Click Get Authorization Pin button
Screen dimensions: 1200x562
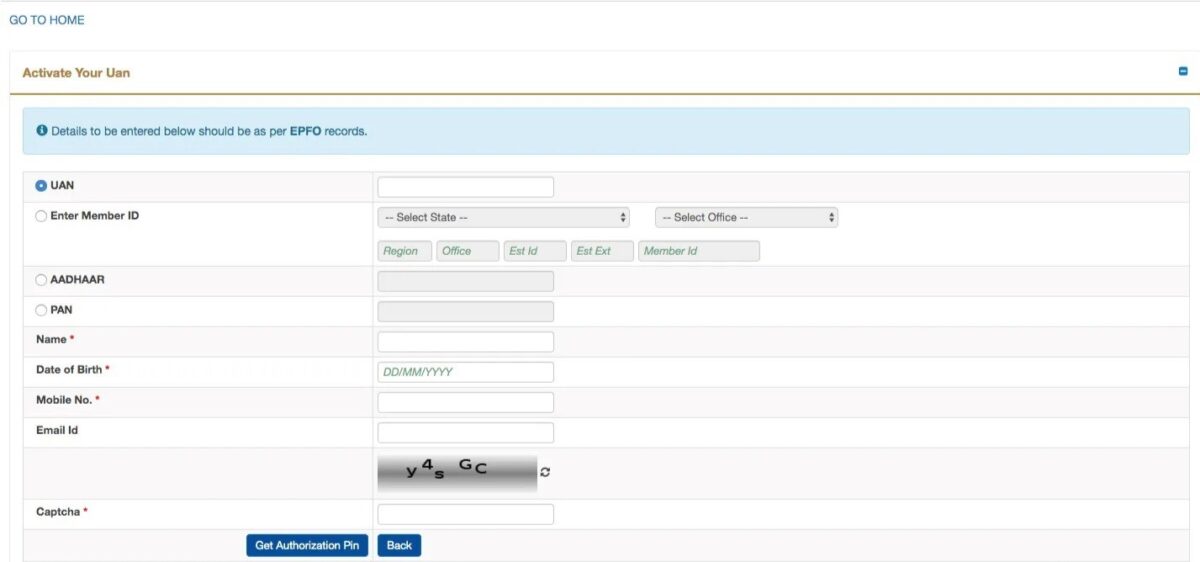click(307, 545)
